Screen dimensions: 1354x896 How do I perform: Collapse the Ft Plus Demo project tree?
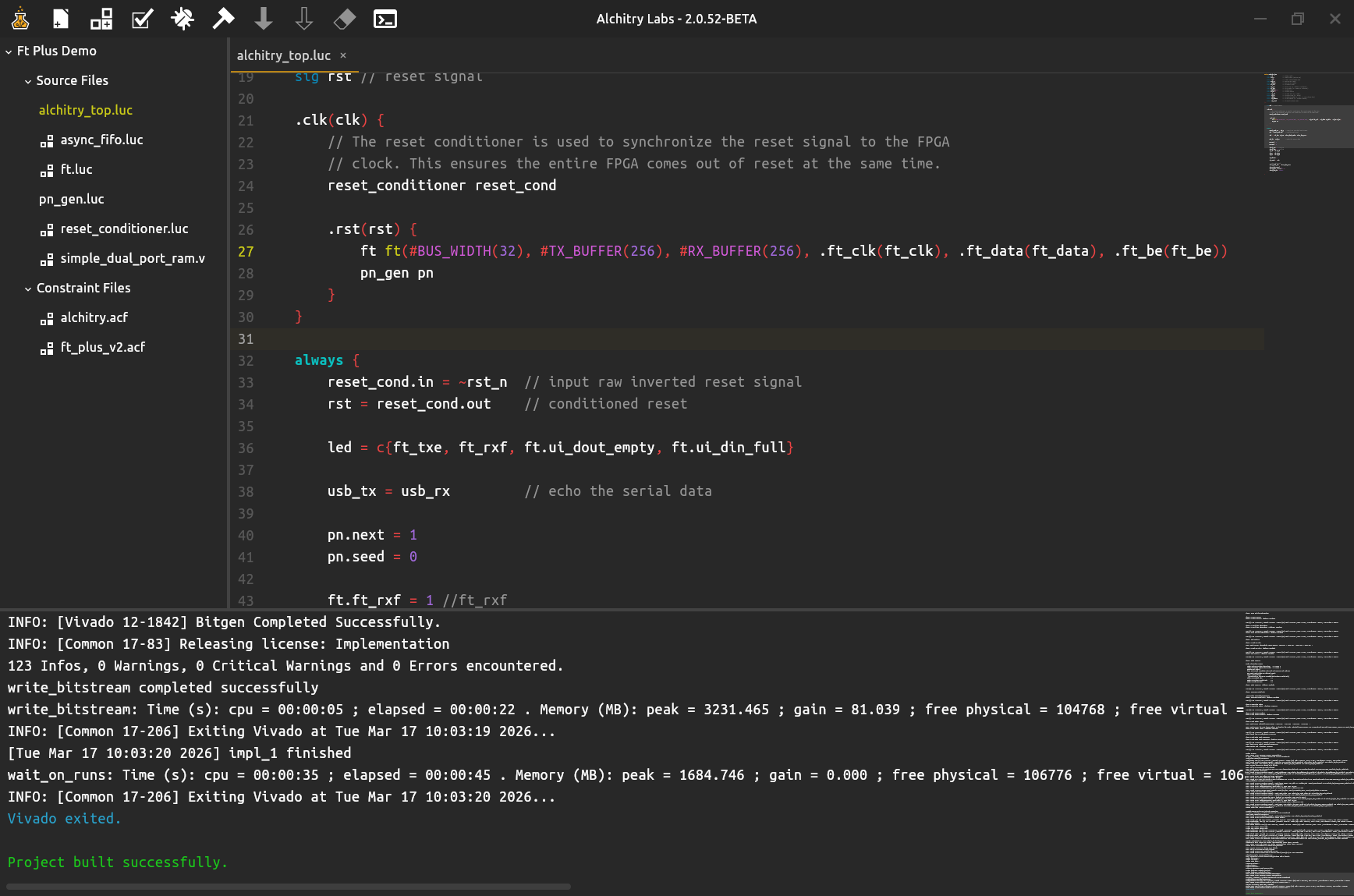[x=7, y=51]
